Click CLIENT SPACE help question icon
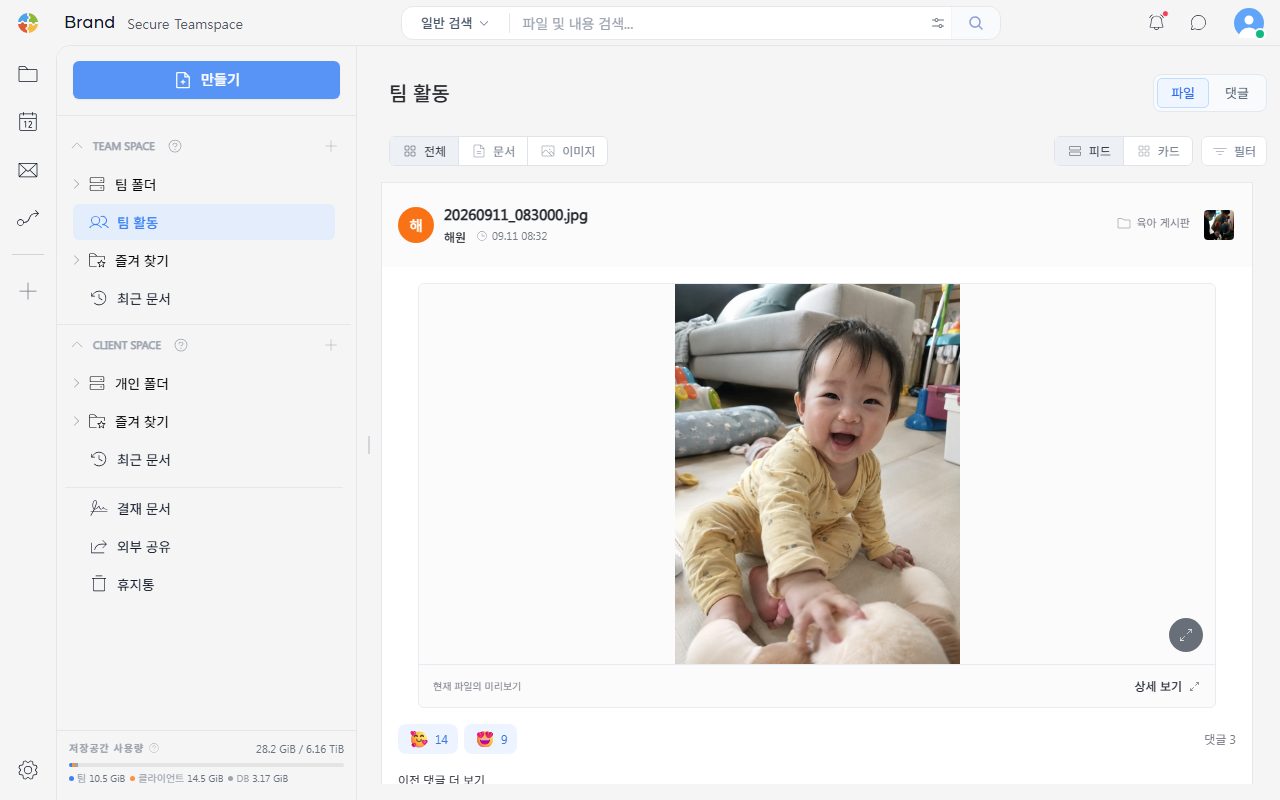 tap(181, 345)
